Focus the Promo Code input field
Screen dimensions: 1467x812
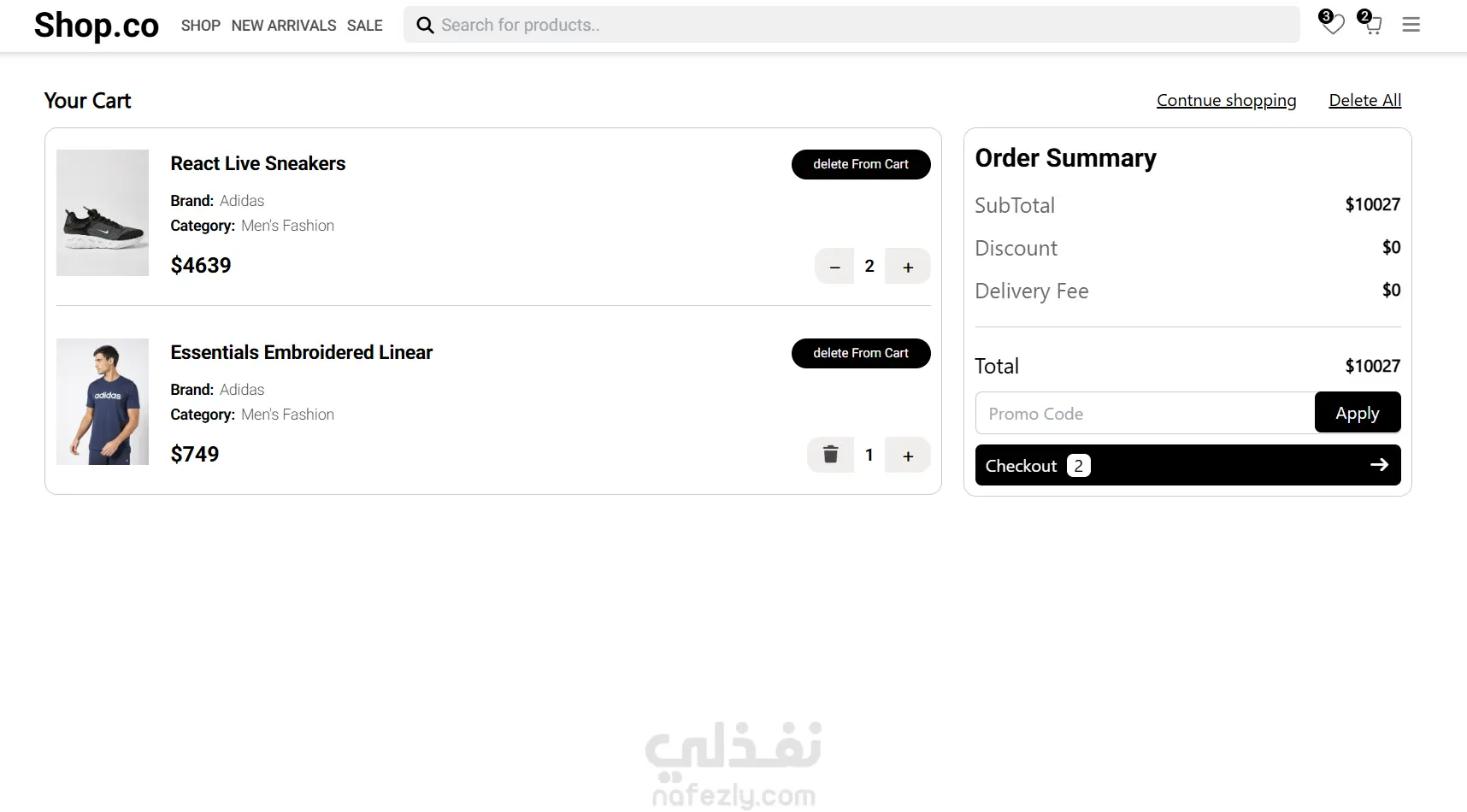[1146, 413]
